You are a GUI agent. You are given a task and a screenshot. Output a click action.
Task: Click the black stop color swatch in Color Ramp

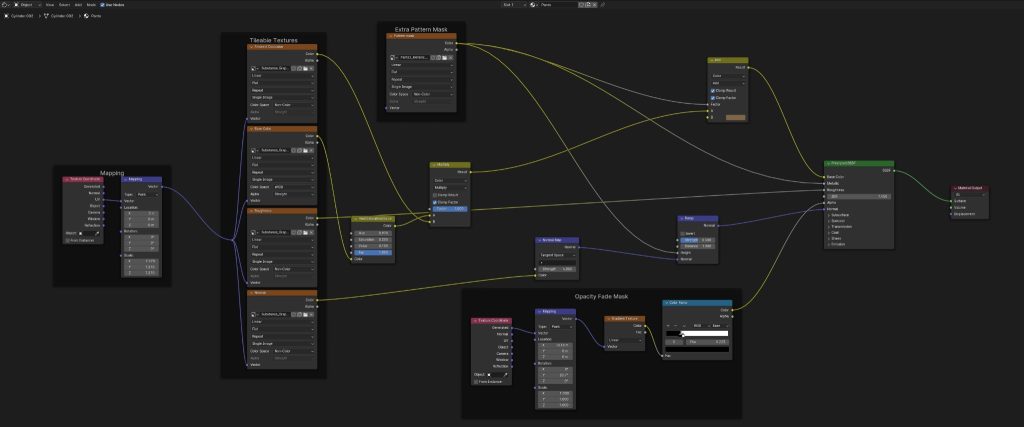[697, 349]
